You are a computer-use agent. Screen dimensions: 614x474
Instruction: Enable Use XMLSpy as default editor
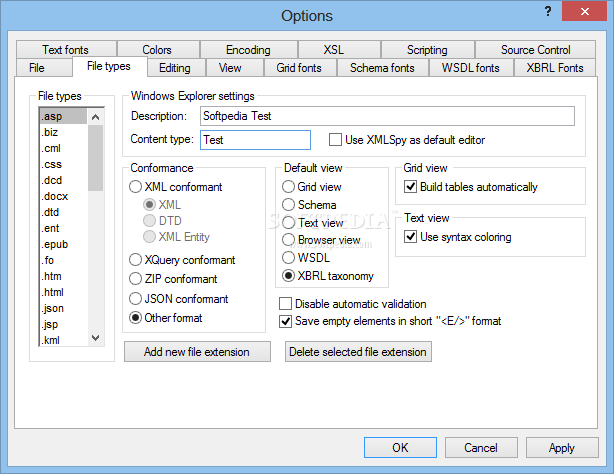pyautogui.click(x=334, y=140)
